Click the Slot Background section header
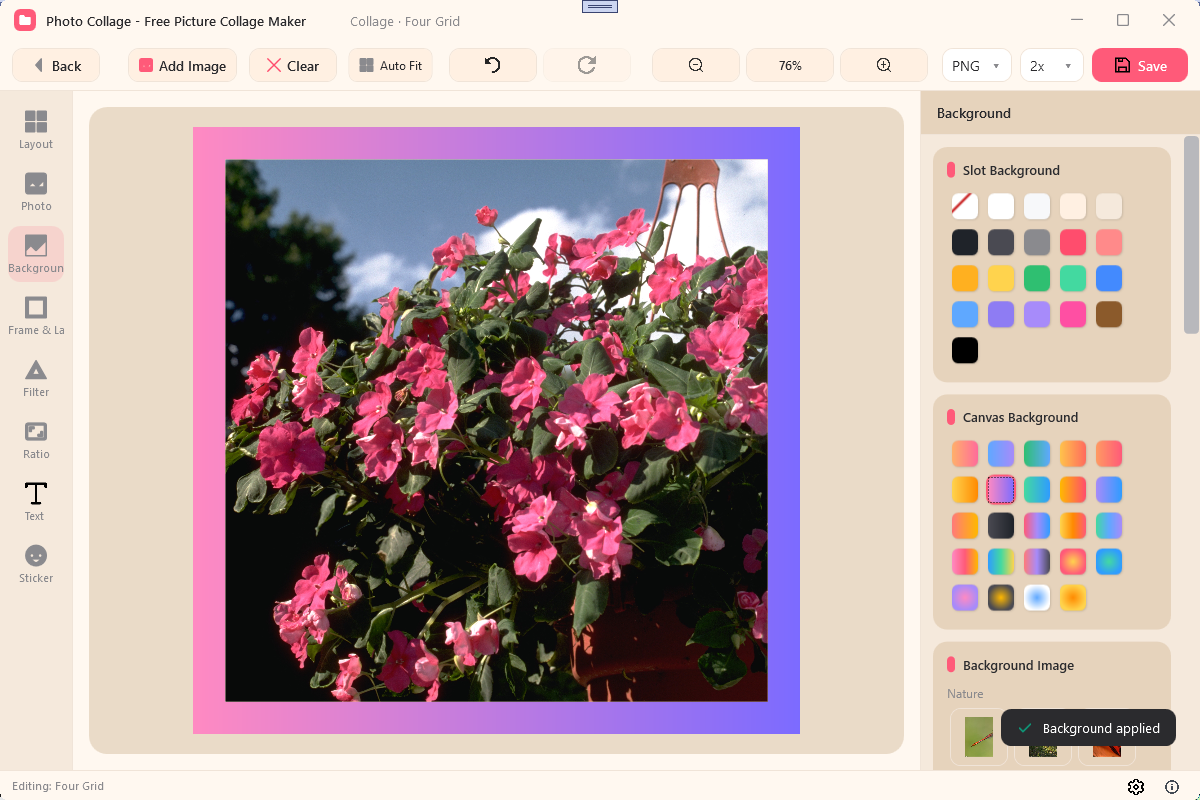 [x=1011, y=170]
